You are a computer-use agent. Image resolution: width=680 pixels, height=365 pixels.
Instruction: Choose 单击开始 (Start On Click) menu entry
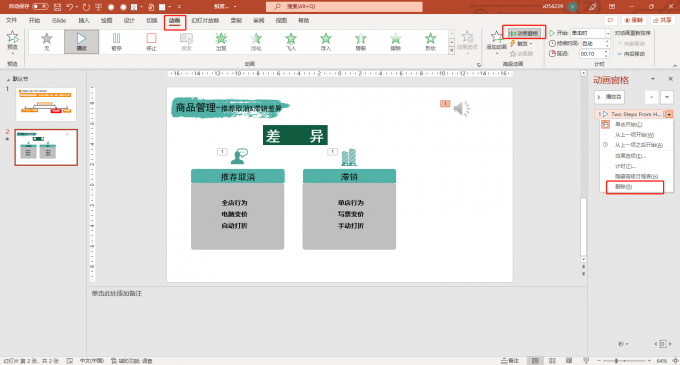coord(636,124)
